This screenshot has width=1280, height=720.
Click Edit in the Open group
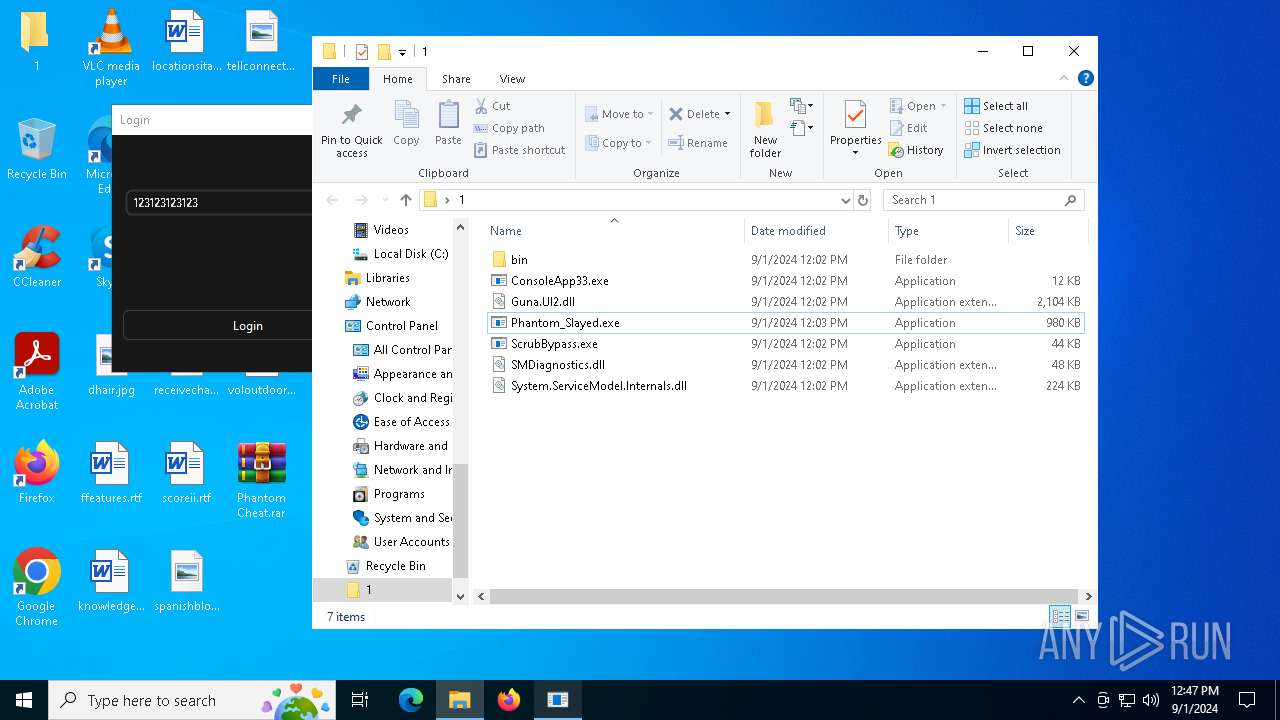[x=908, y=128]
